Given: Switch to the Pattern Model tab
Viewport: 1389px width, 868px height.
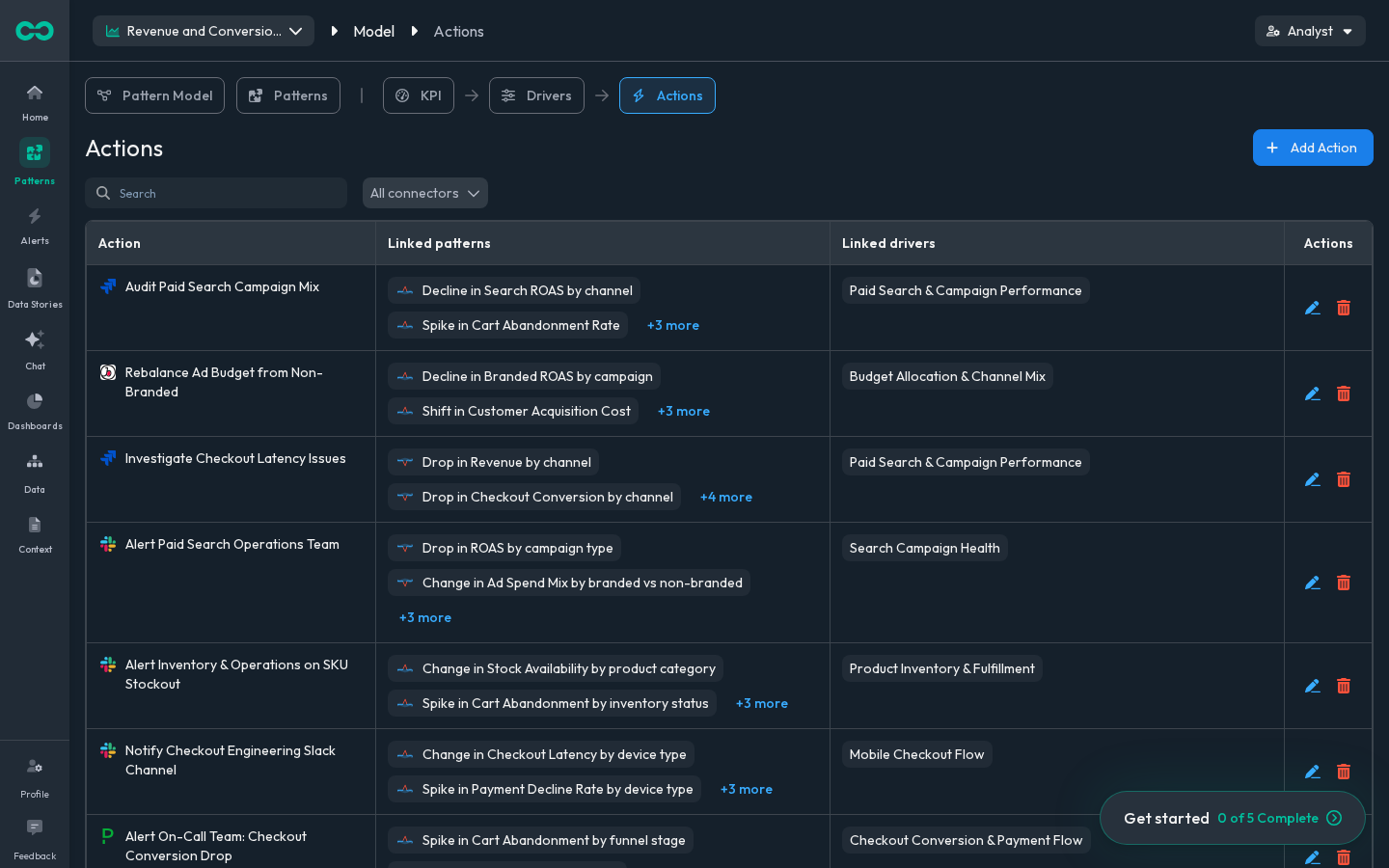Looking at the screenshot, I should pos(154,95).
